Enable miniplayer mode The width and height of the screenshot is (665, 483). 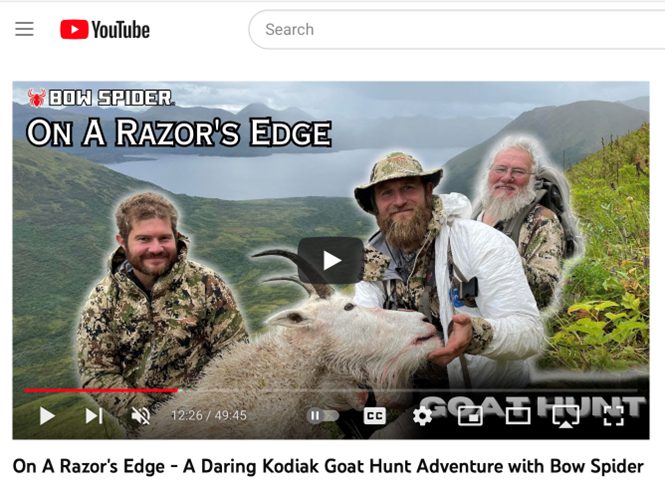(470, 416)
